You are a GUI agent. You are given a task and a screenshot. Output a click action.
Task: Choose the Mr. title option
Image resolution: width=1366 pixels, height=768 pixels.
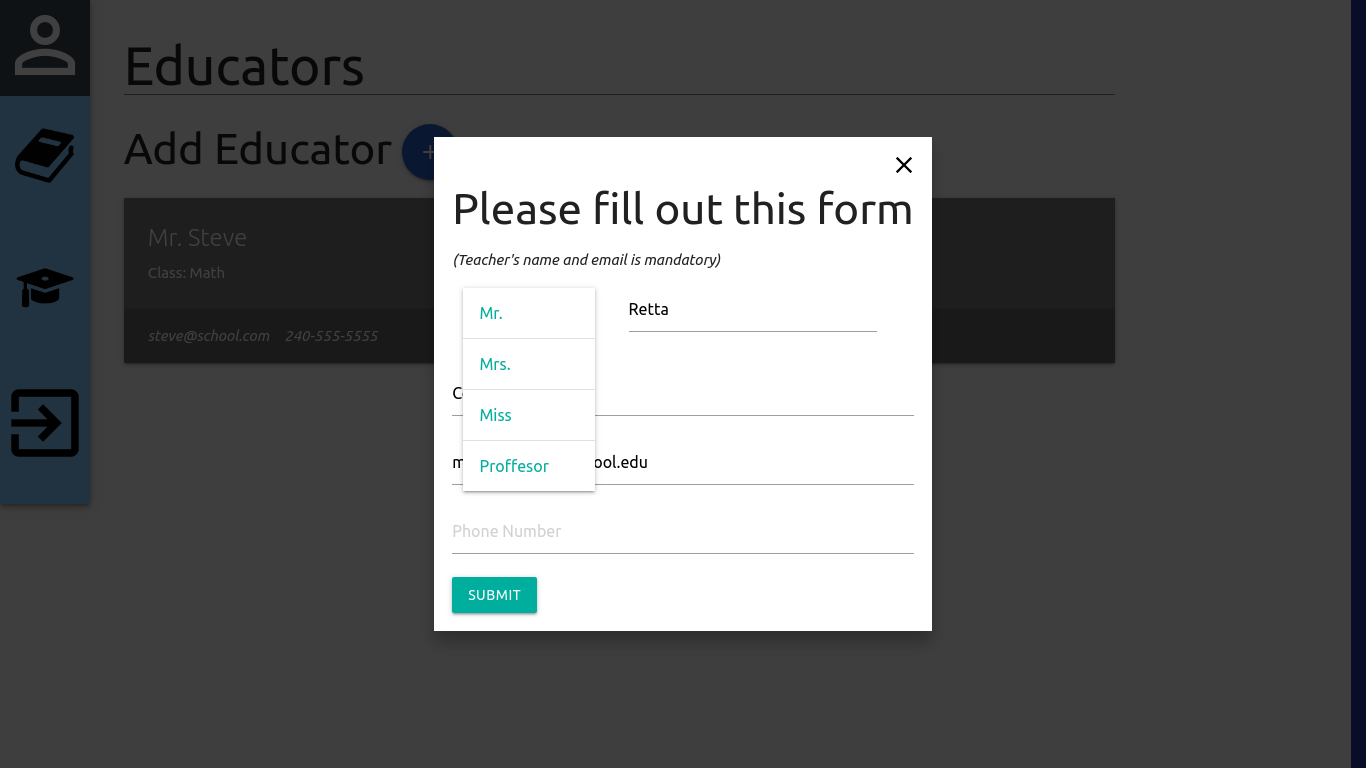tap(529, 313)
